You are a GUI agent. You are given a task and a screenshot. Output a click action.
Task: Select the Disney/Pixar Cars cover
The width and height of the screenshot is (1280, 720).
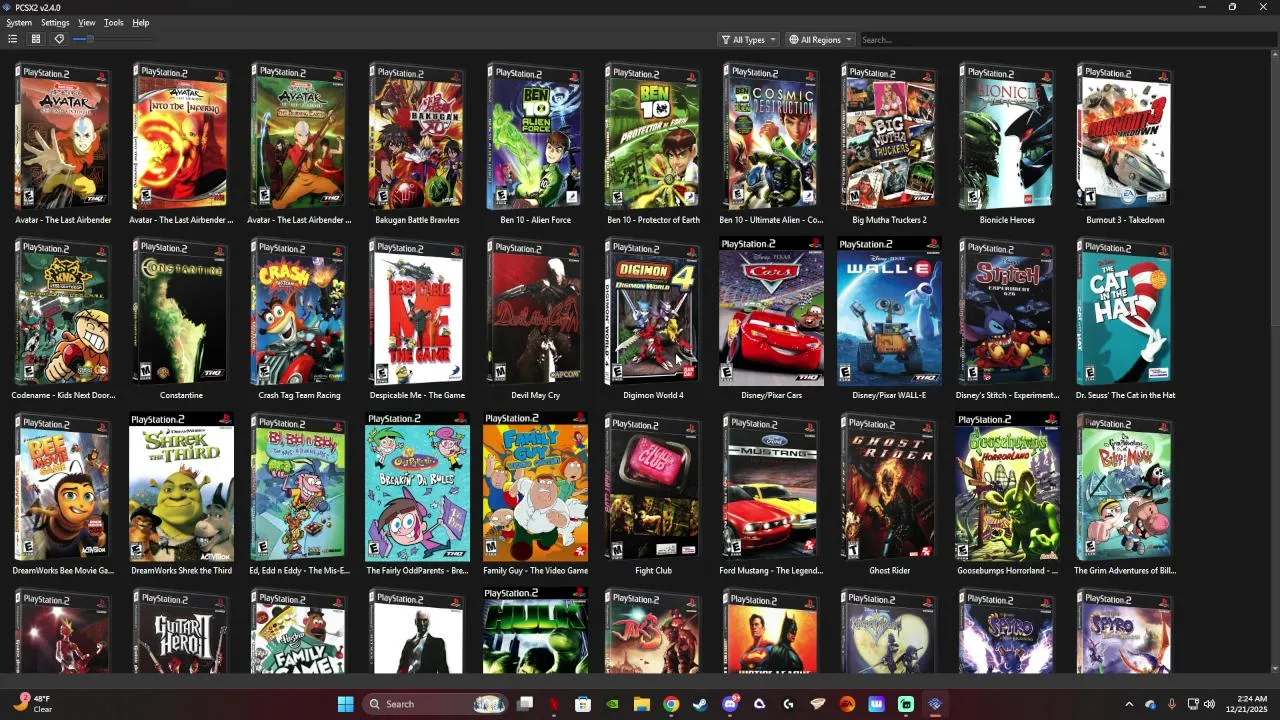coord(771,312)
